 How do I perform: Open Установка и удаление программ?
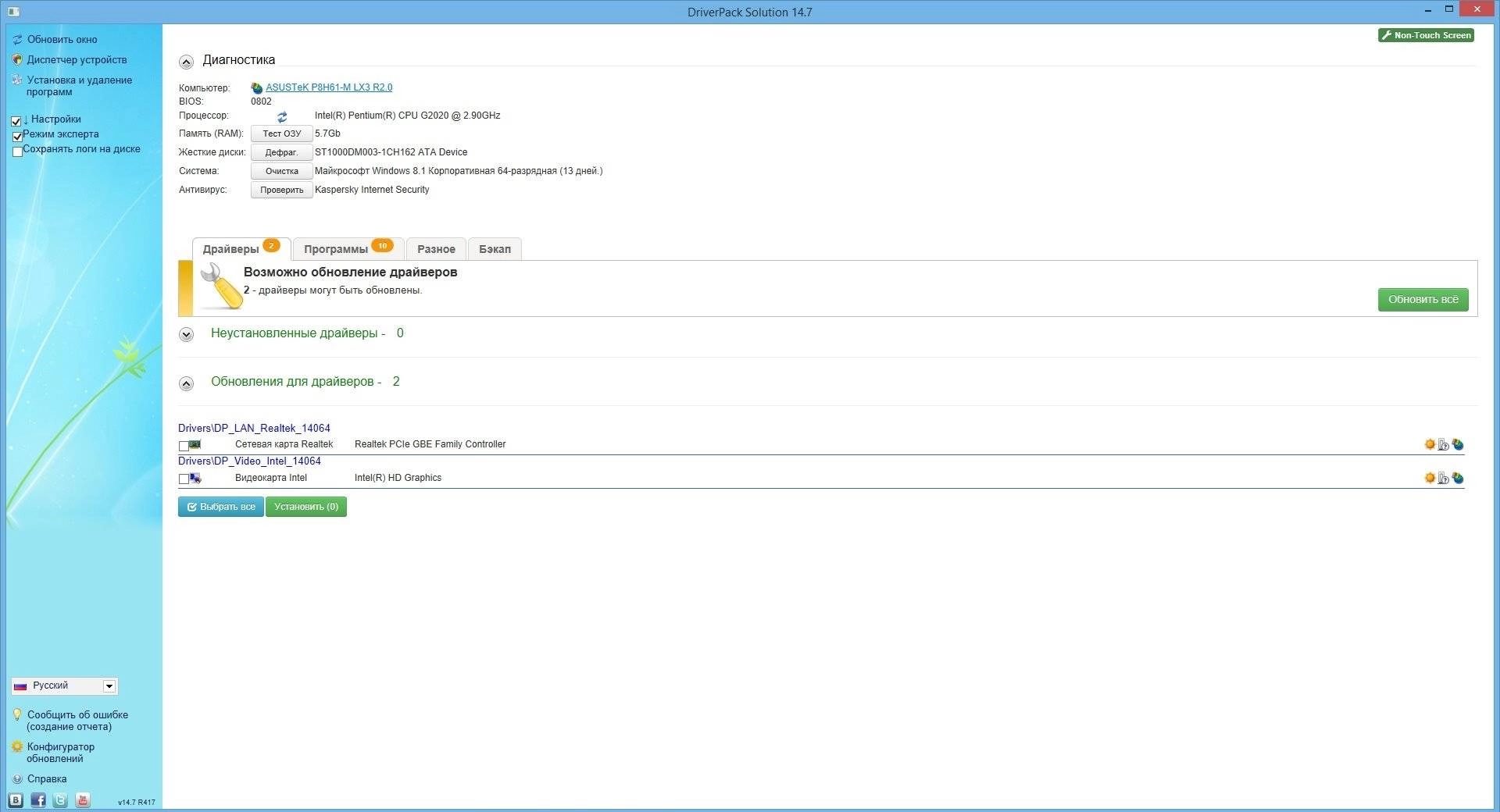tap(79, 86)
